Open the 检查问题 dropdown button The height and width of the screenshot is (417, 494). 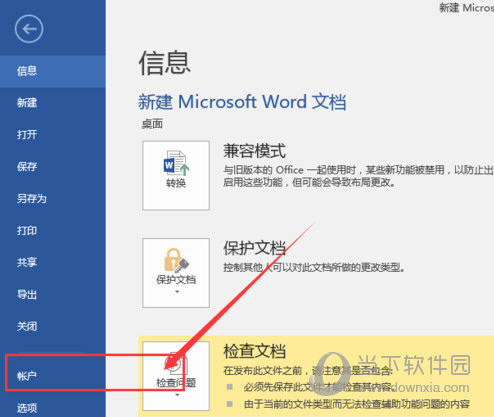point(176,376)
